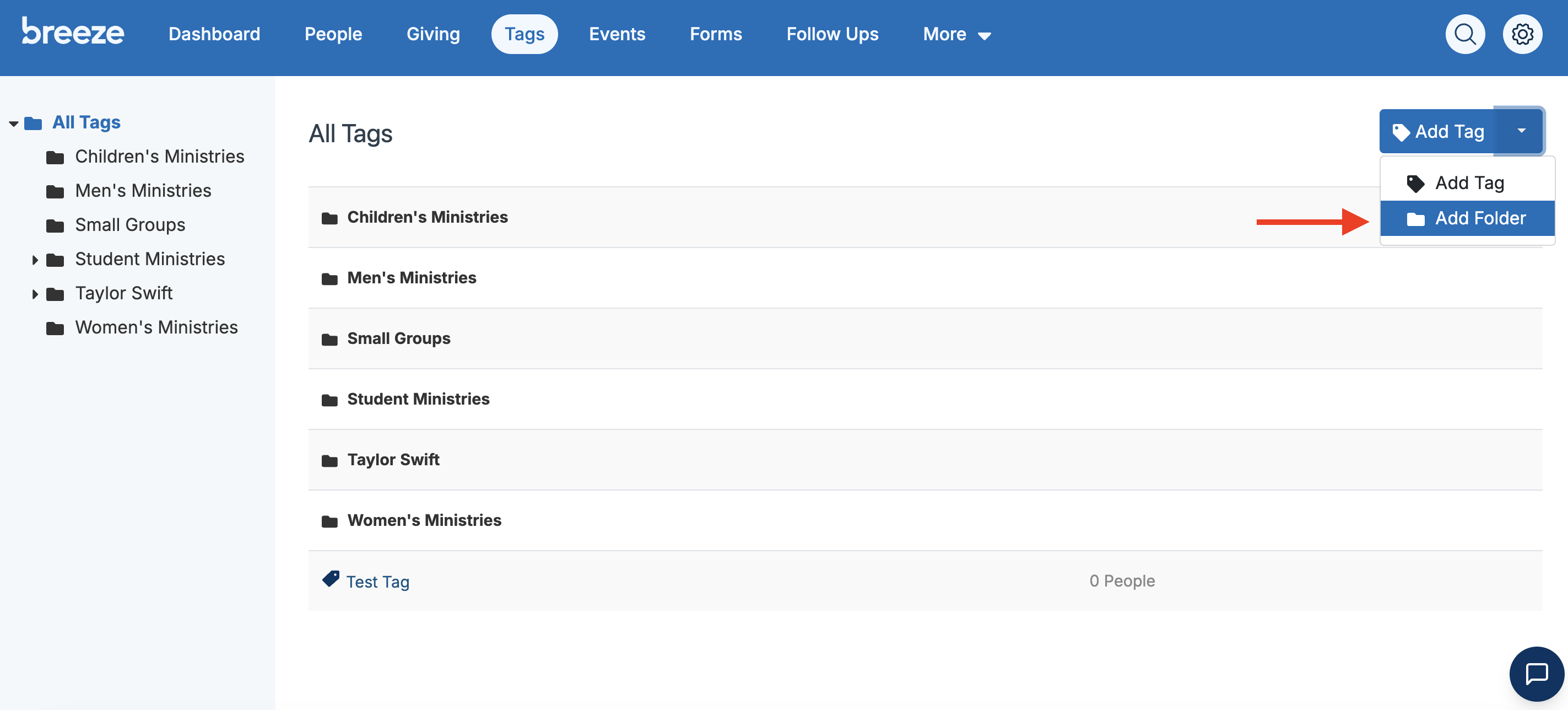Open the More navigation dropdown
This screenshot has width=1568, height=710.
[957, 34]
